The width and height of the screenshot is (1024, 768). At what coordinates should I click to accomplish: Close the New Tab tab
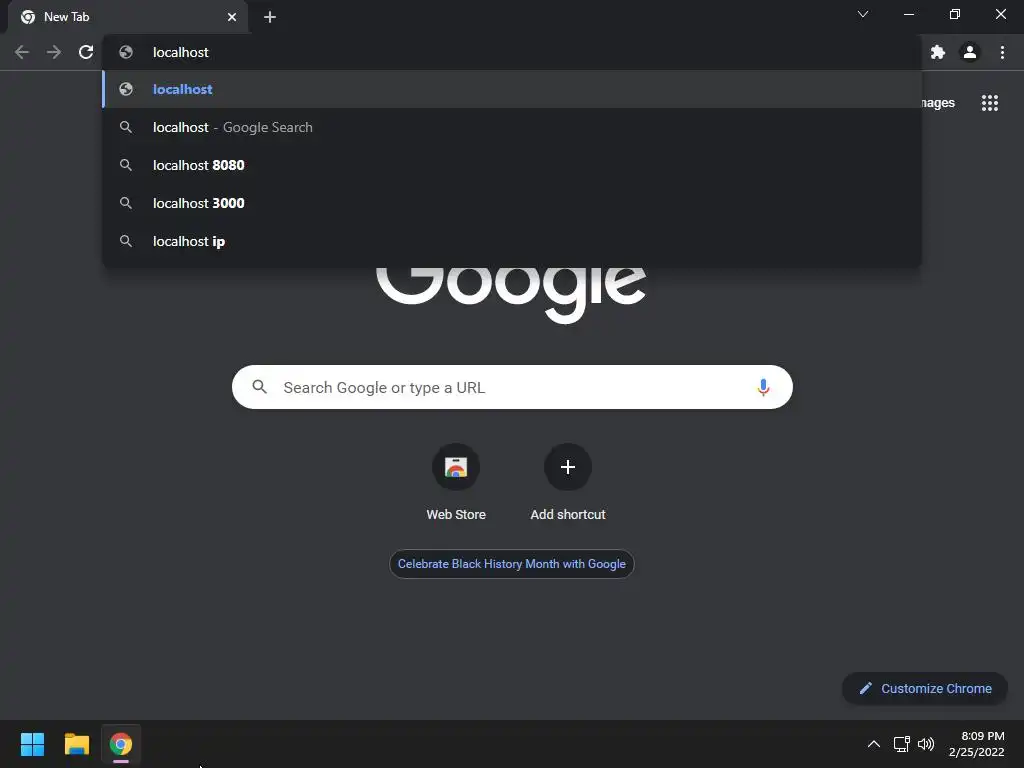click(232, 17)
